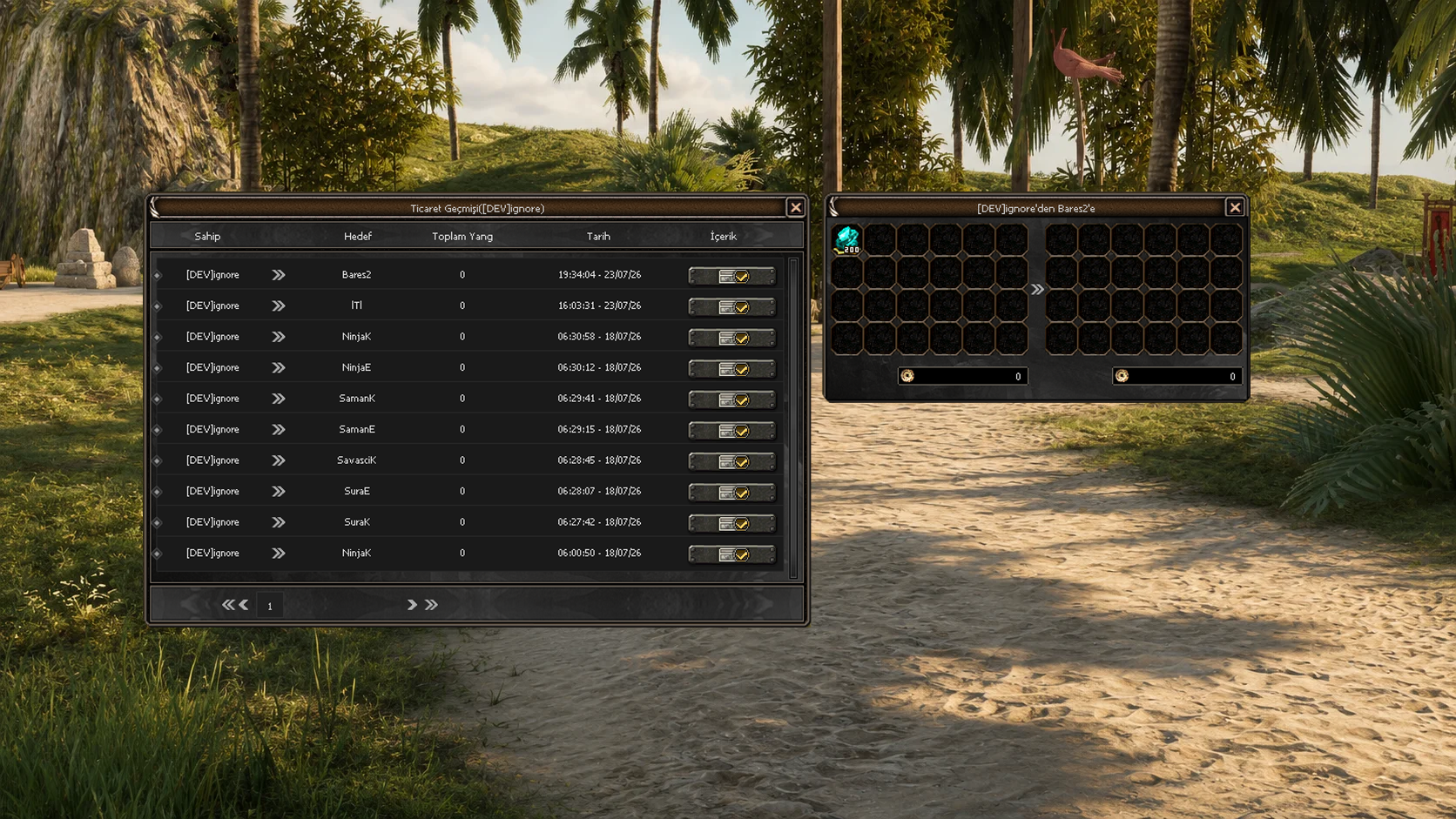Jump to the last history page
This screenshot has height=819, width=1456.
431,605
